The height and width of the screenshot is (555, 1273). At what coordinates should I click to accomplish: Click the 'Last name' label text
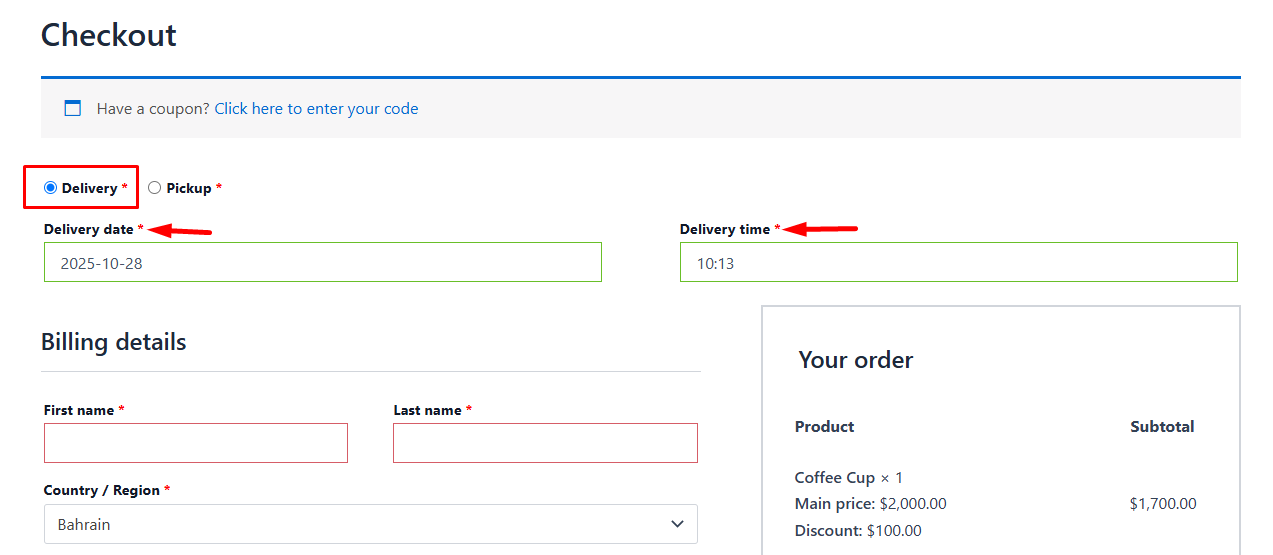tap(427, 410)
